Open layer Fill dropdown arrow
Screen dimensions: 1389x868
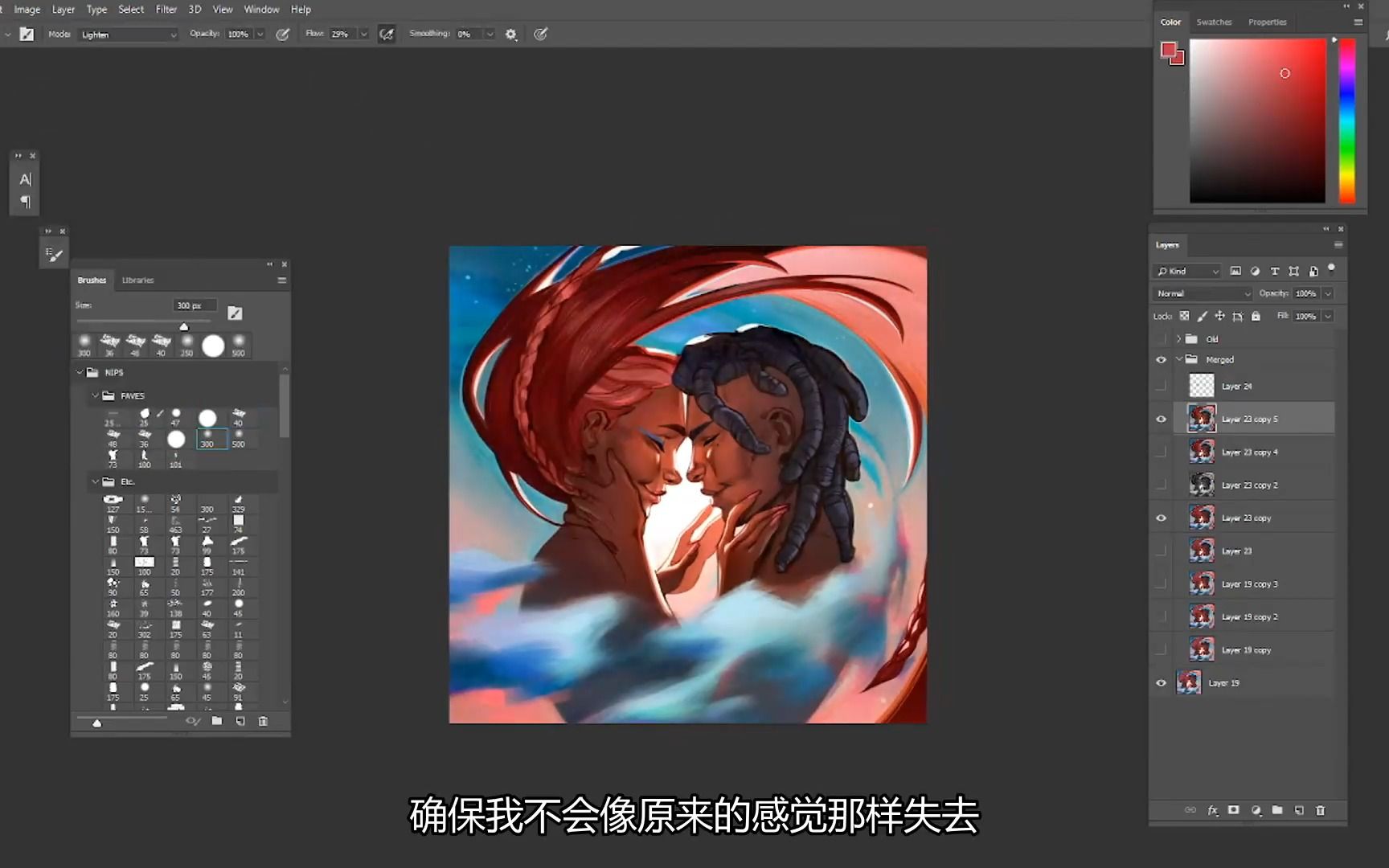pos(1328,316)
